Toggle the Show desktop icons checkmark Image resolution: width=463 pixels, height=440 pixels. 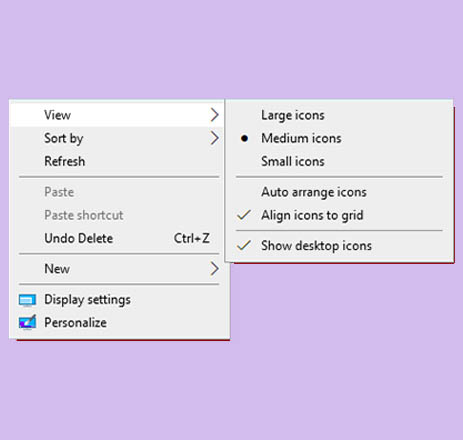[x=244, y=245]
